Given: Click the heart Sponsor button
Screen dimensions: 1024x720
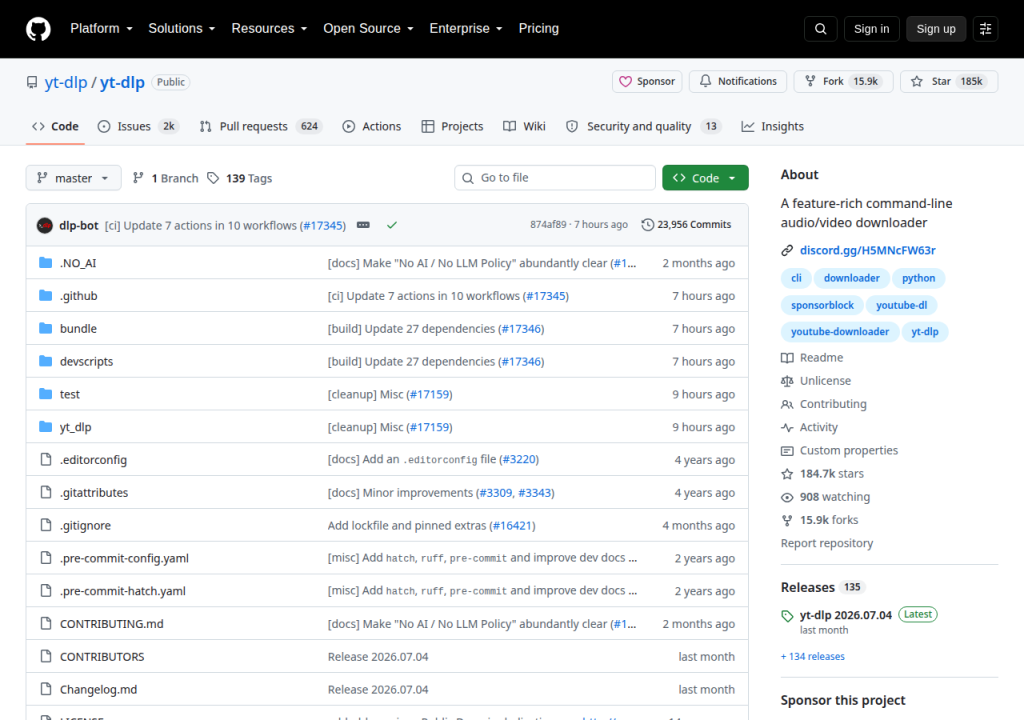Looking at the screenshot, I should tap(647, 81).
